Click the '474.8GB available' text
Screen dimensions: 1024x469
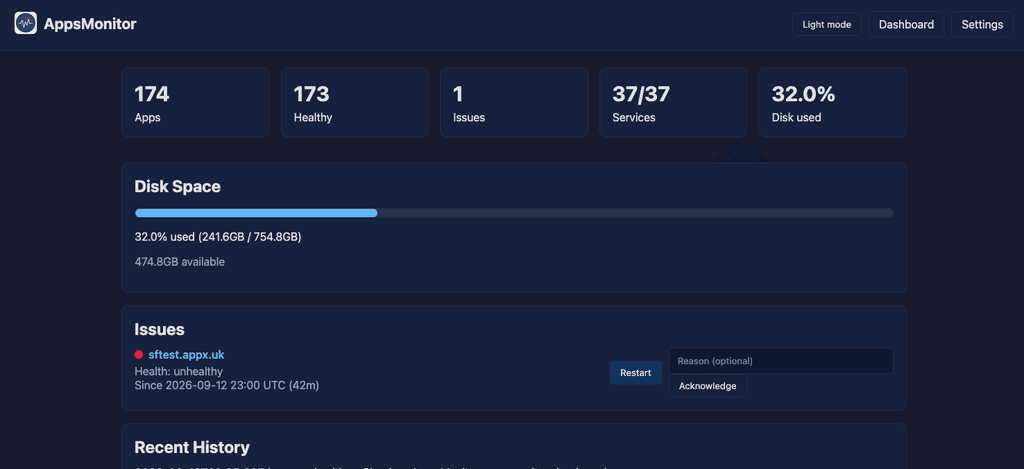click(180, 262)
